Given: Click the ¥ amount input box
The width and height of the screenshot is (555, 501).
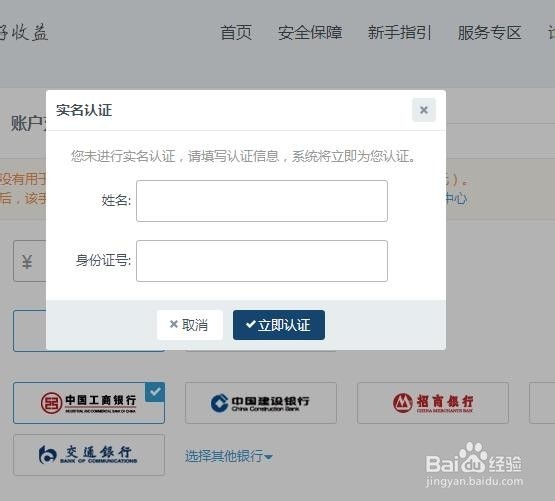Looking at the screenshot, I should coord(30,261).
